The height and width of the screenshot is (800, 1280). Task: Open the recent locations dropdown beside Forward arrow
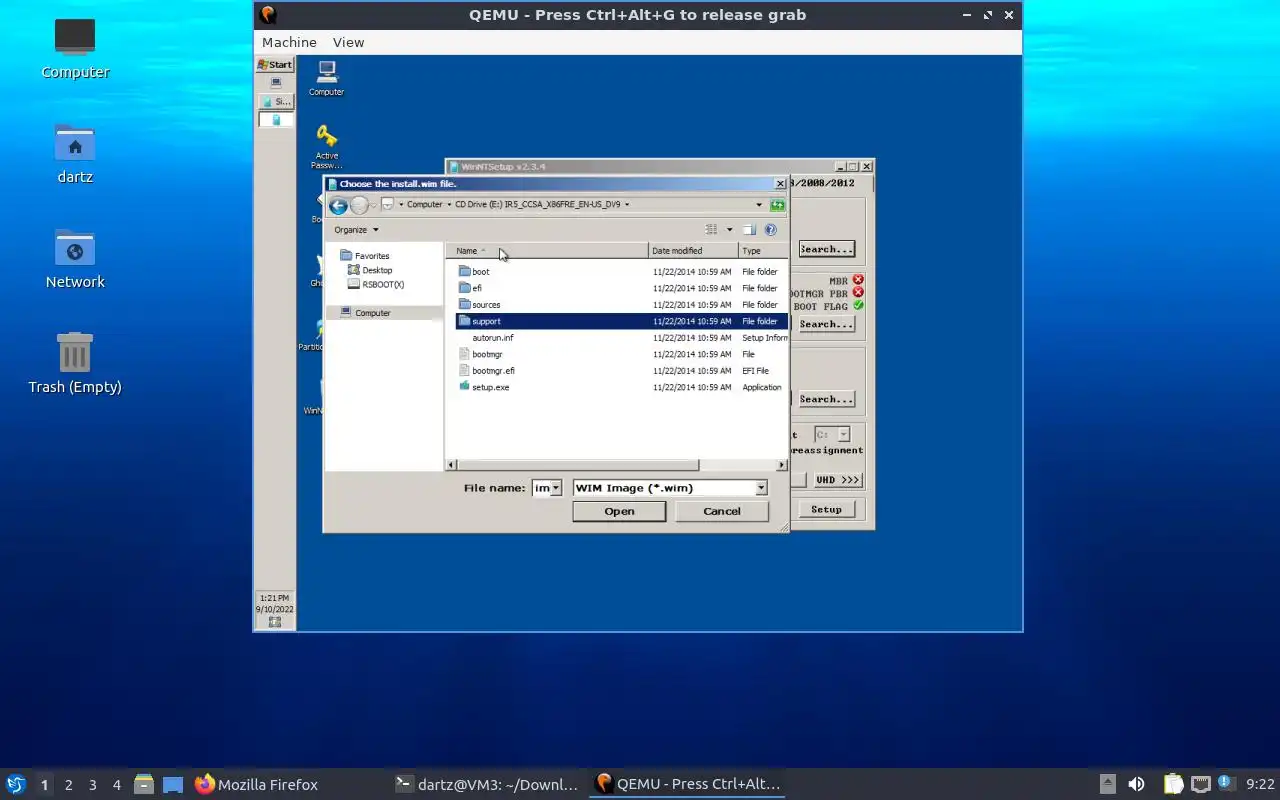tap(374, 205)
